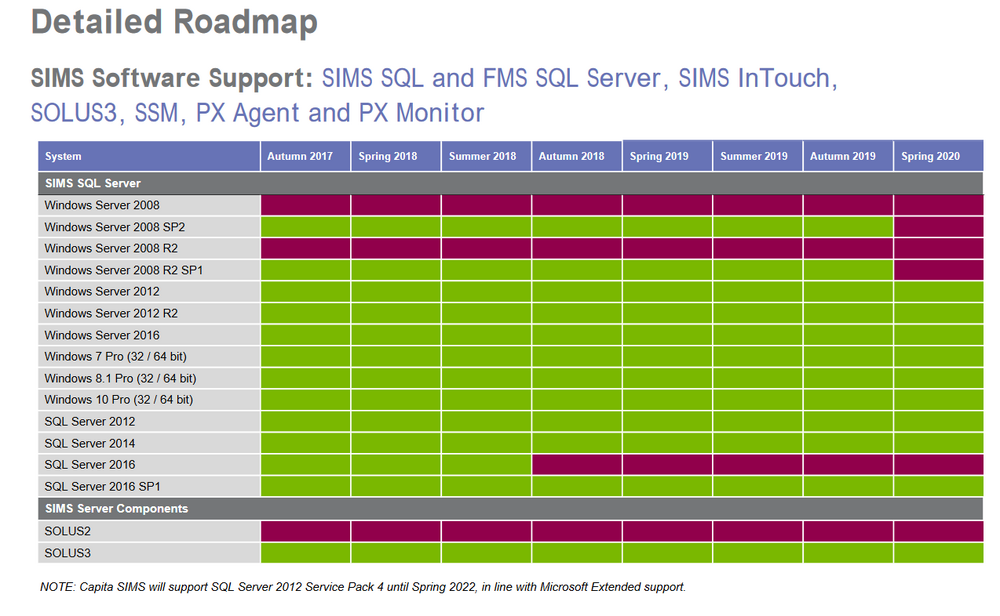Click the 'Summer 2019' column header
Viewport: 1000px width, 616px height.
[x=758, y=156]
